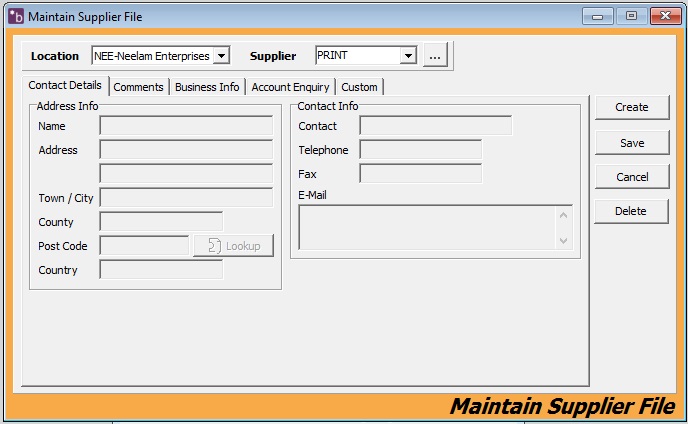Click the E-Mail scrollbar up arrow
This screenshot has width=688, height=424.
[564, 216]
